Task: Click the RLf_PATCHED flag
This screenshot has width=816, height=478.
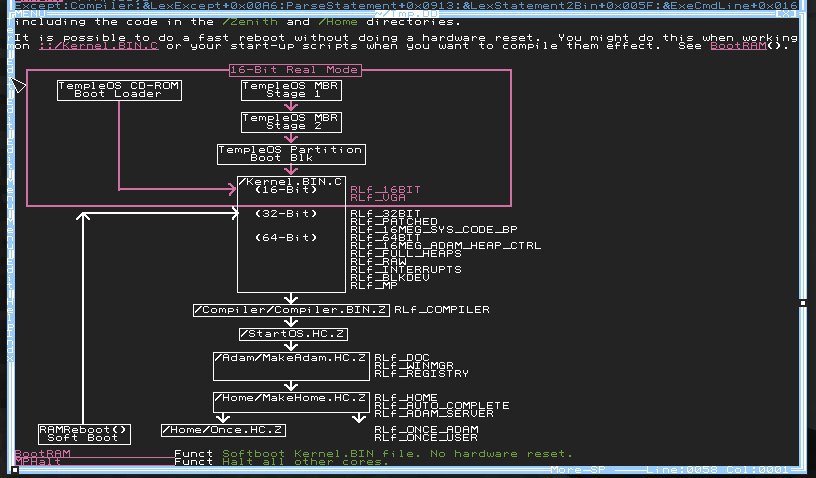Action: (394, 222)
